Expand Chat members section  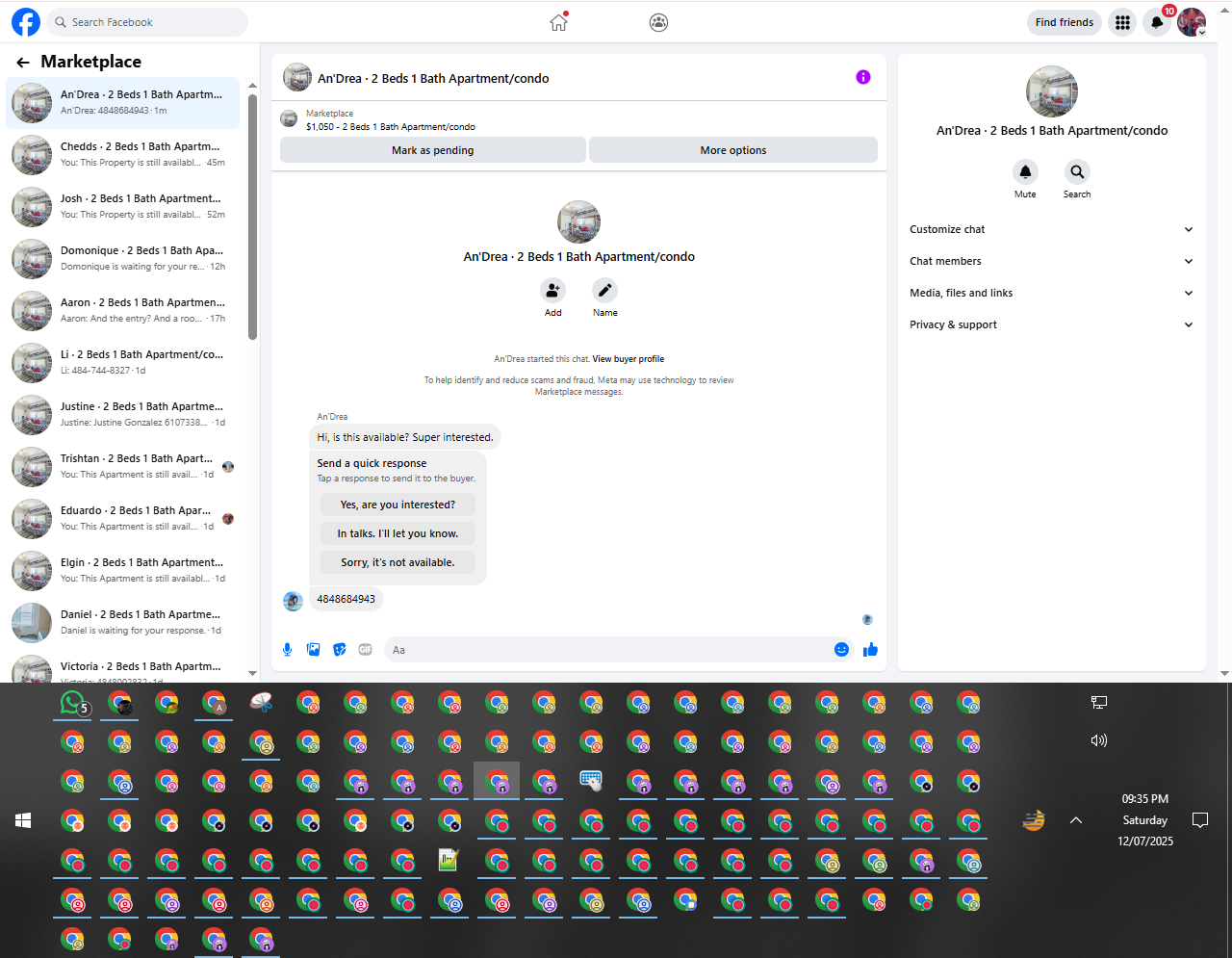(1052, 261)
